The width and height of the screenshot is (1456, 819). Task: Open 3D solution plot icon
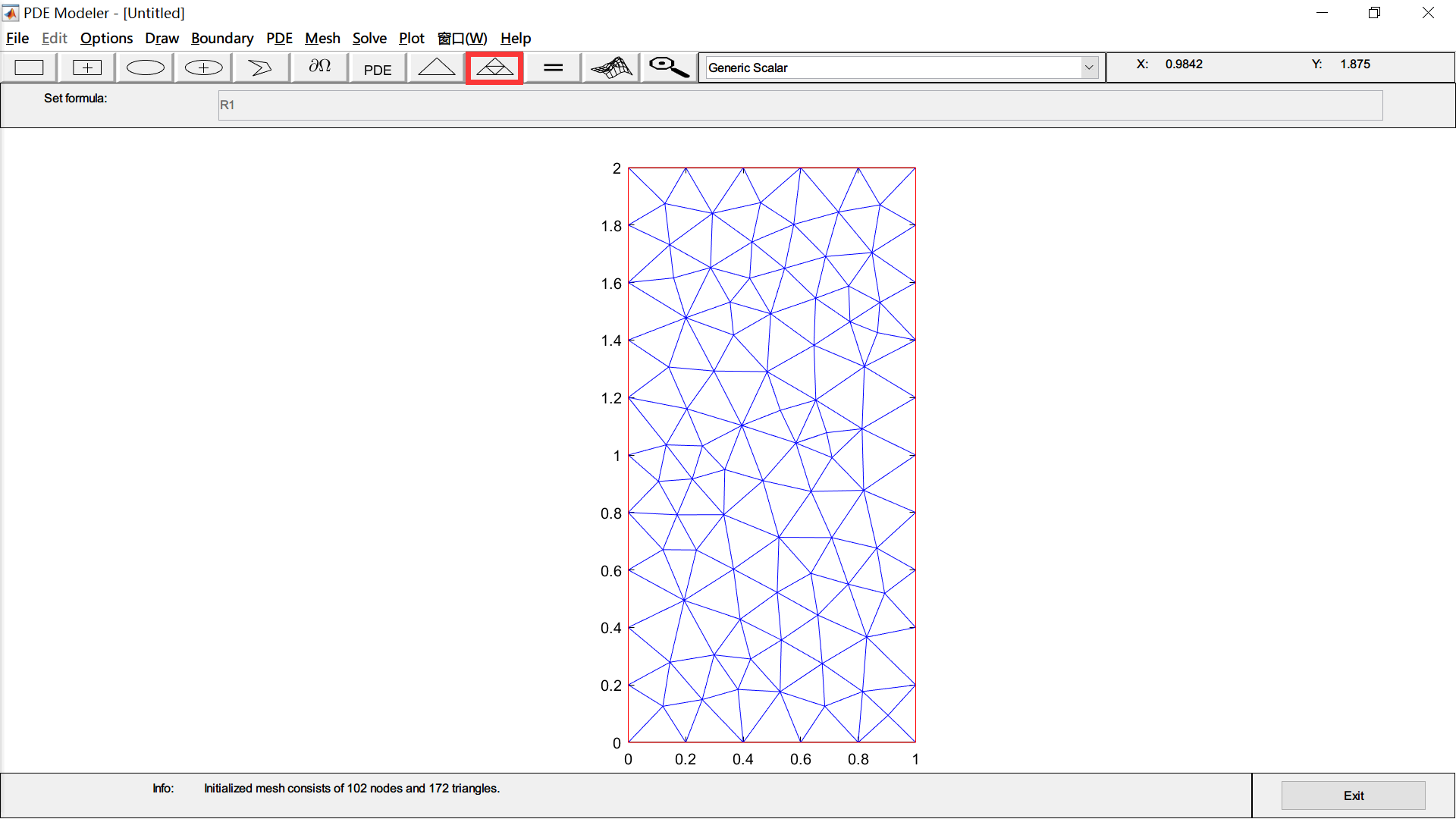tap(611, 67)
